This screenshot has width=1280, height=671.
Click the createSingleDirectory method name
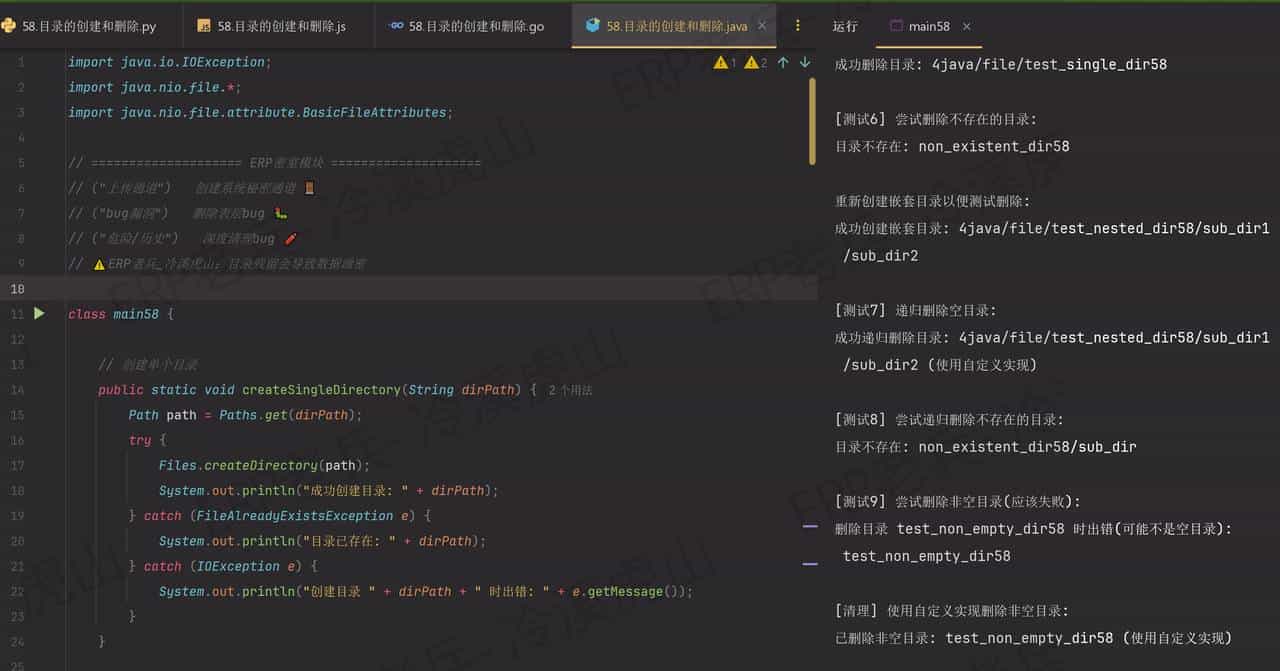point(321,389)
